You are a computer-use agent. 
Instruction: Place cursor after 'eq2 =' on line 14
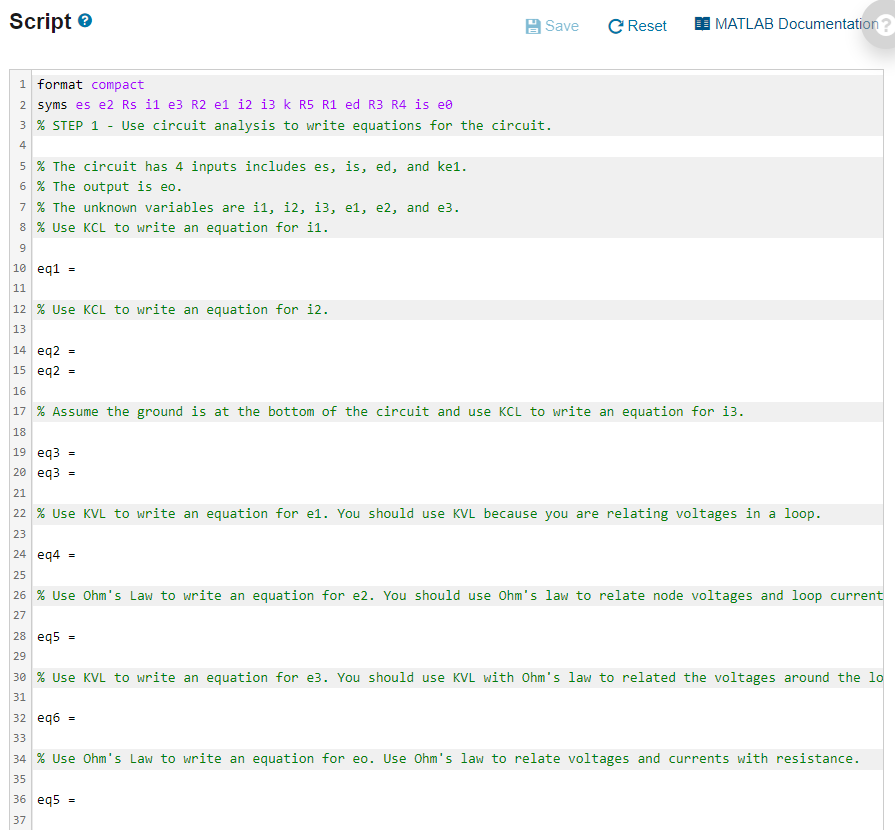pos(78,351)
